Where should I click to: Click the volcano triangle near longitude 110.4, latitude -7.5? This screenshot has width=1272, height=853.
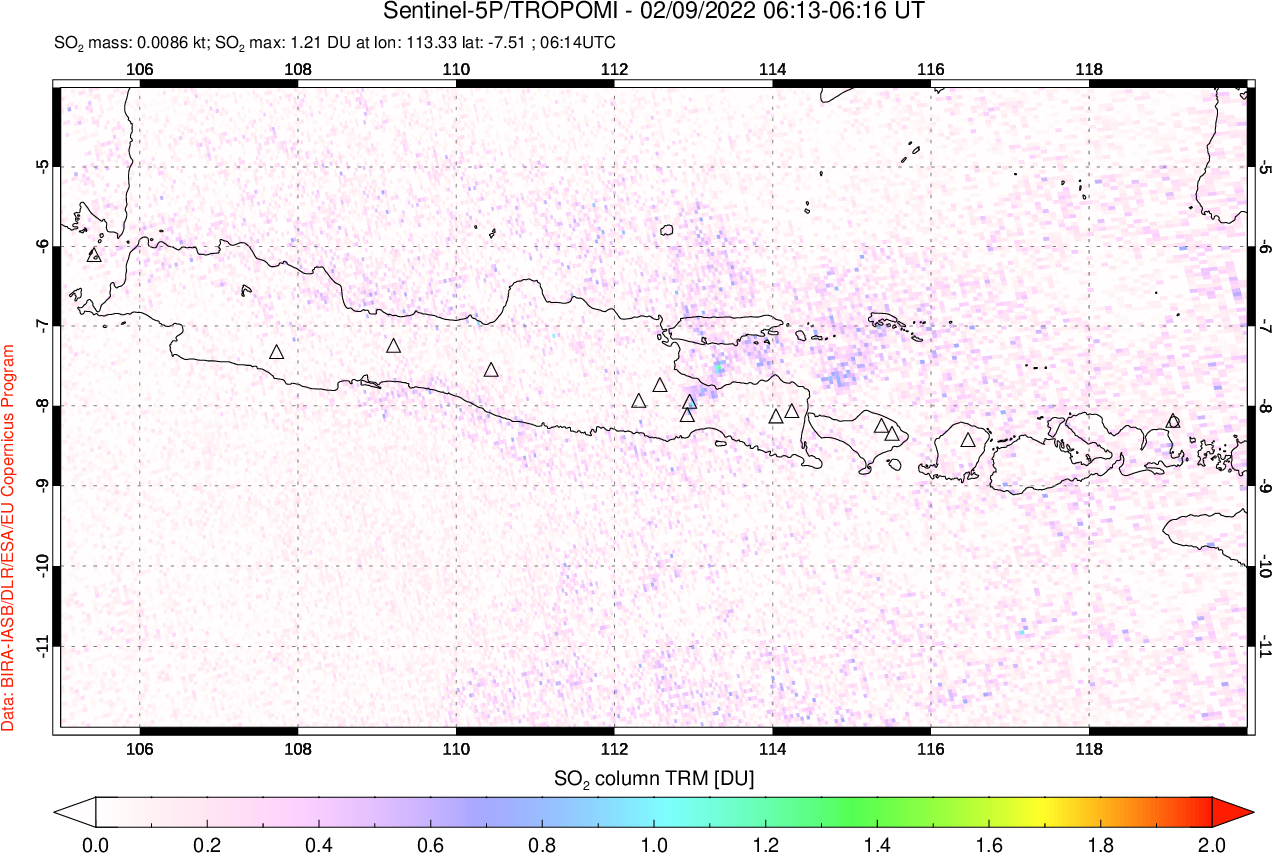[x=491, y=370]
